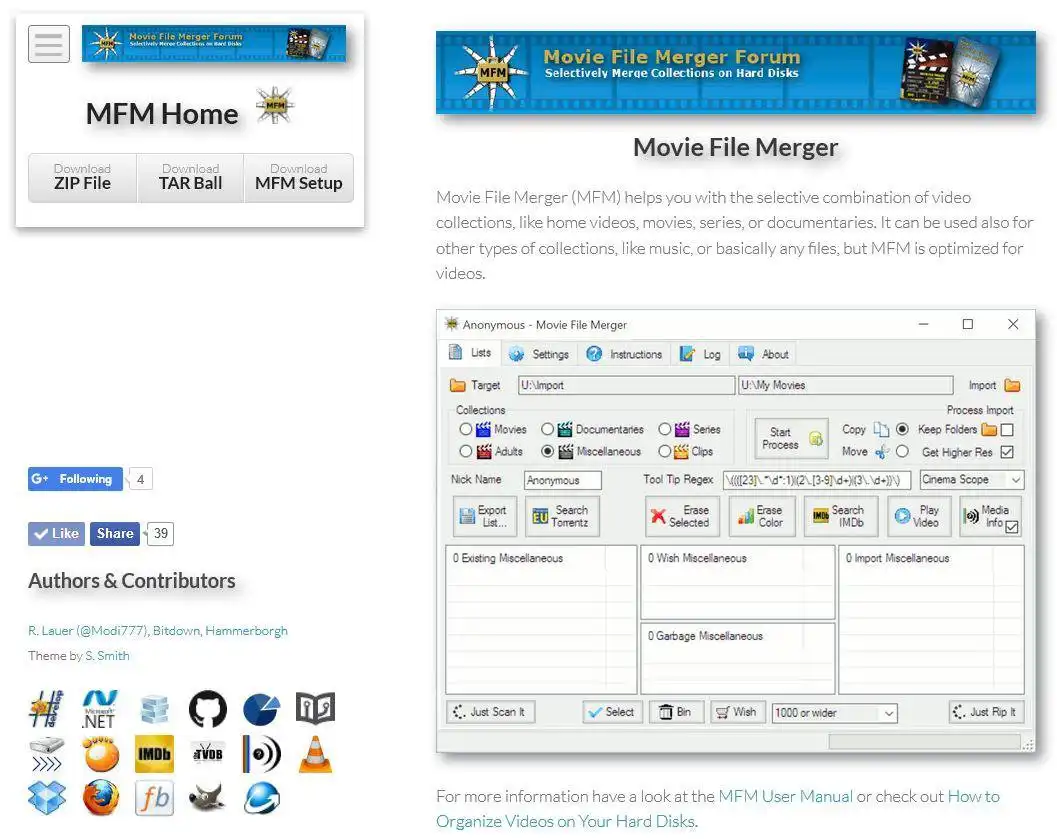Viewport: 1057px width, 839px height.
Task: Click the hard drive with arrows icon
Action: click(47, 754)
